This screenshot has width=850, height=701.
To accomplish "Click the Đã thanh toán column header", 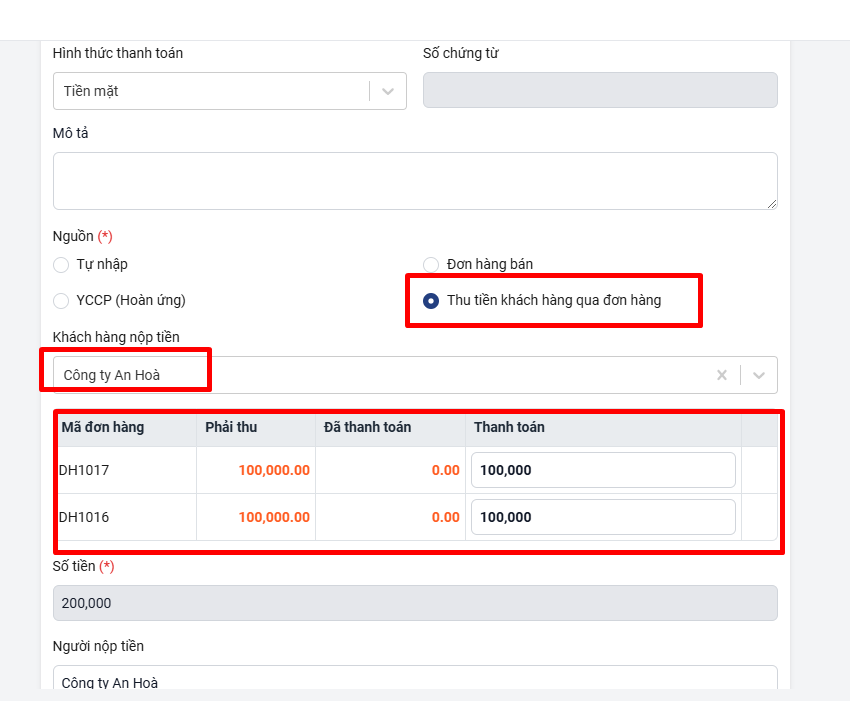I will point(367,427).
